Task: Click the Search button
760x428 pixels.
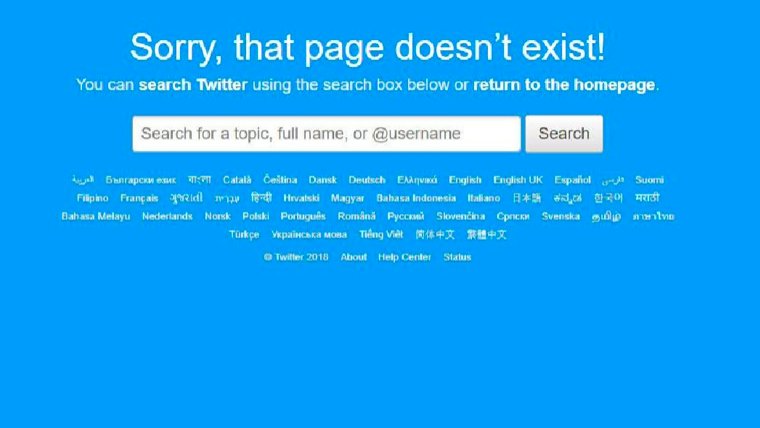Action: pyautogui.click(x=564, y=134)
